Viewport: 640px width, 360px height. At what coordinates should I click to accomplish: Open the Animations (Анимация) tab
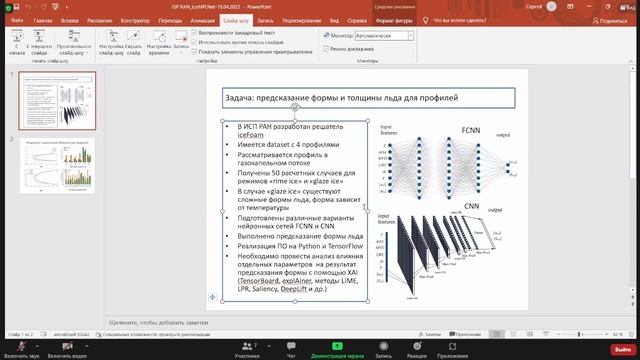(202, 20)
